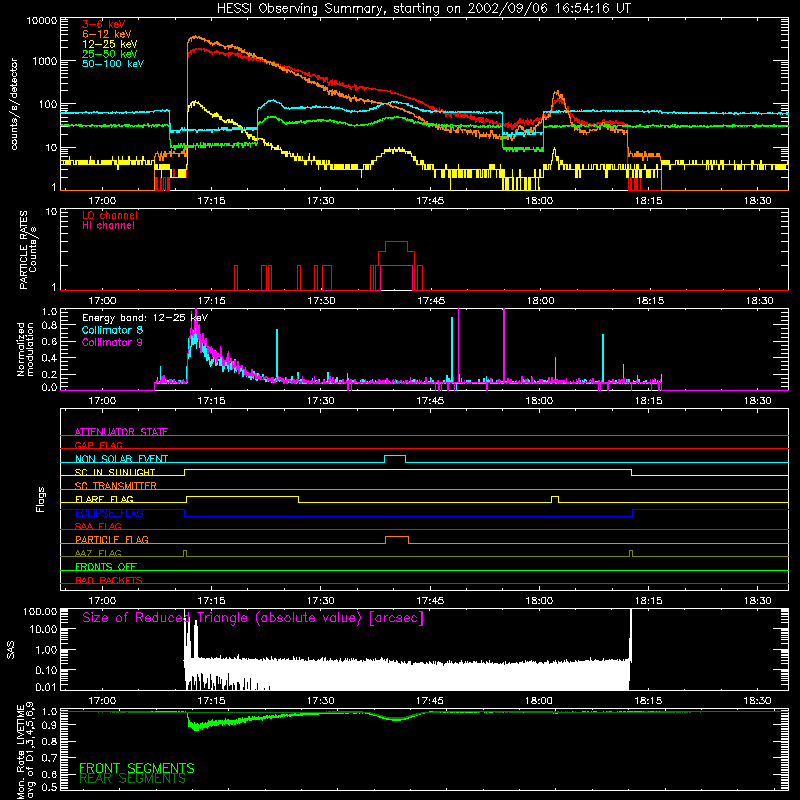Viewport: 800px width, 800px height.
Task: Select the LO channel legend label
Action: click(x=110, y=215)
